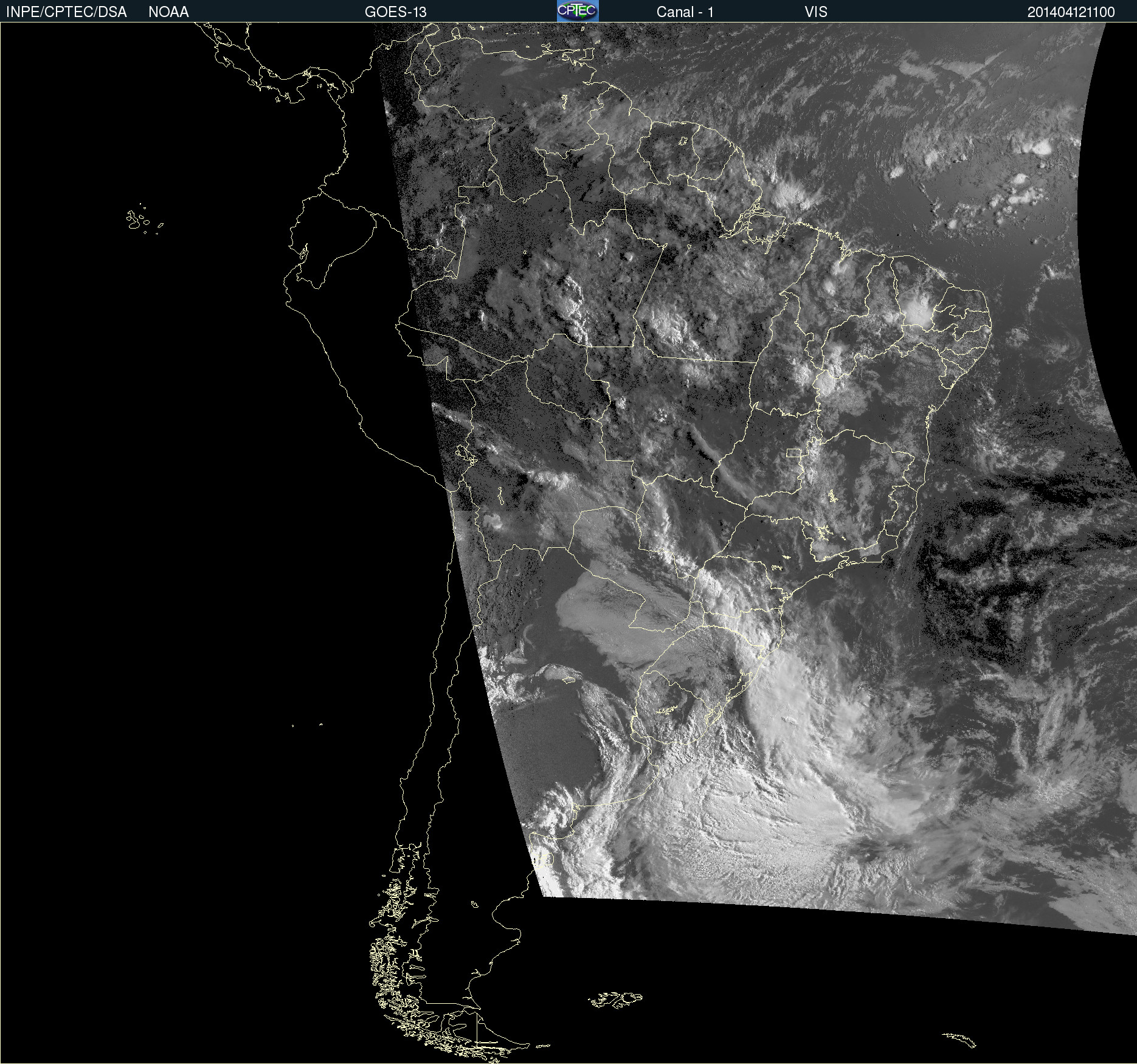The height and width of the screenshot is (1064, 1137).
Task: Click the timestamp 201404121100
Action: pos(1071,12)
